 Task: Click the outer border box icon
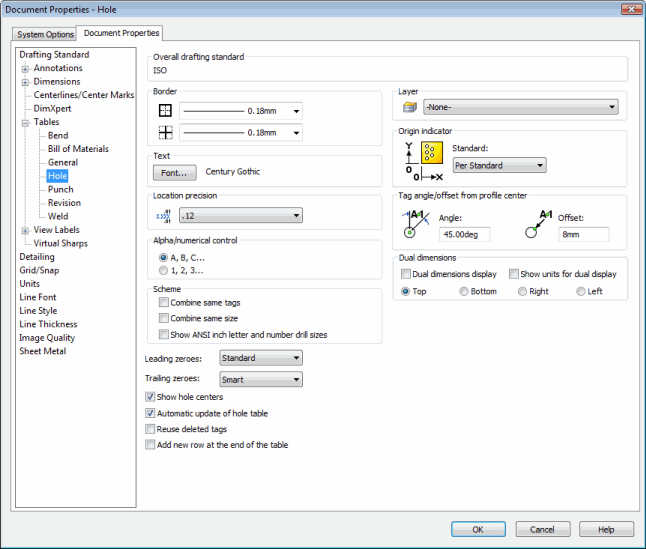click(x=165, y=110)
